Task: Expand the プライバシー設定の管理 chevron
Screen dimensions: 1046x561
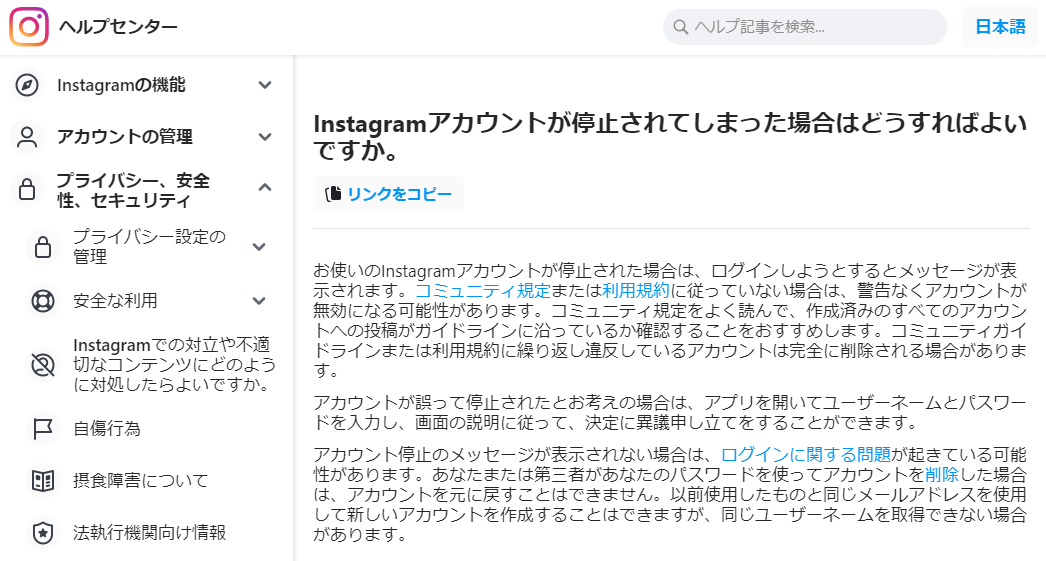Action: point(259,247)
